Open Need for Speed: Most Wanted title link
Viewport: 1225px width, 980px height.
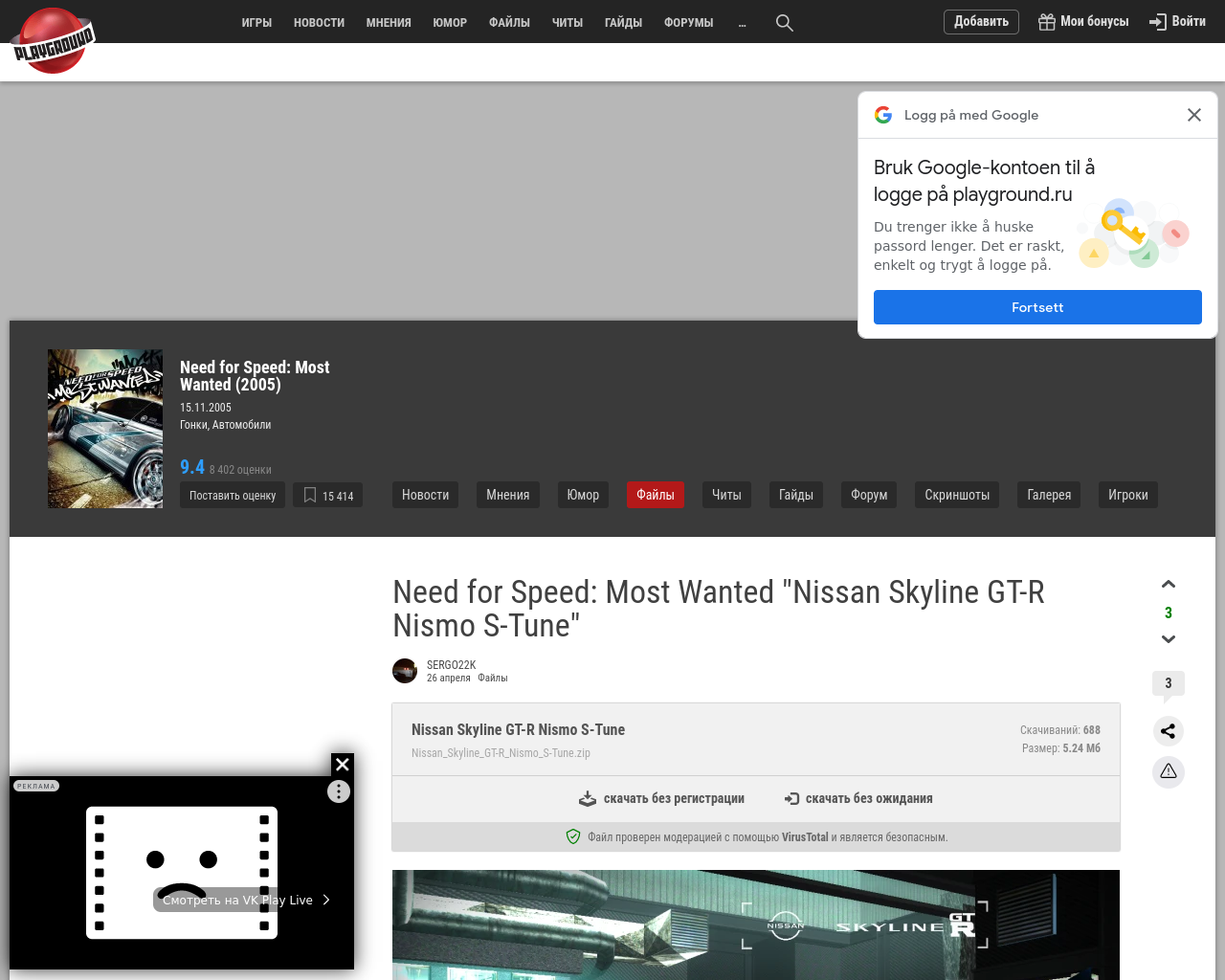click(255, 376)
